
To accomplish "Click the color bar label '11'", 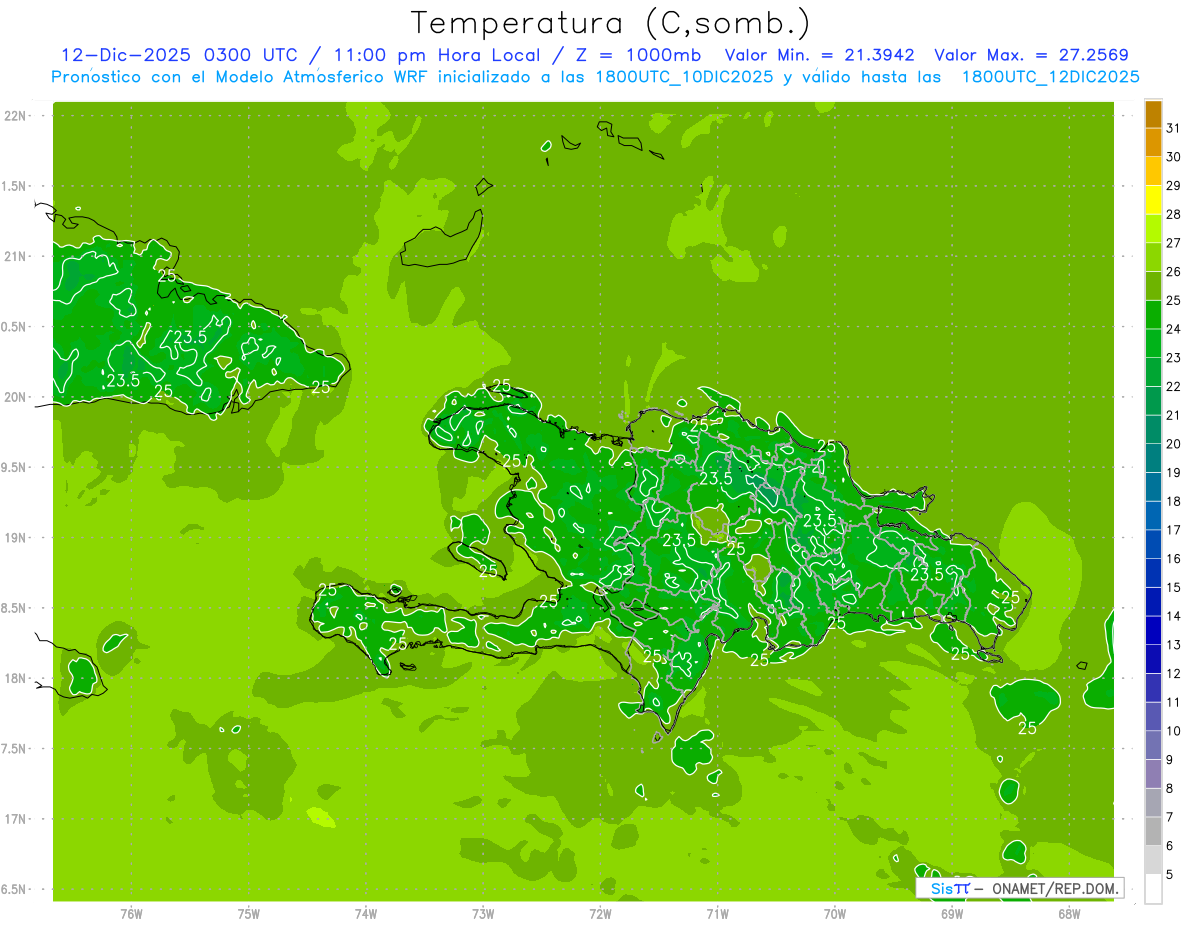I will [x=1173, y=703].
